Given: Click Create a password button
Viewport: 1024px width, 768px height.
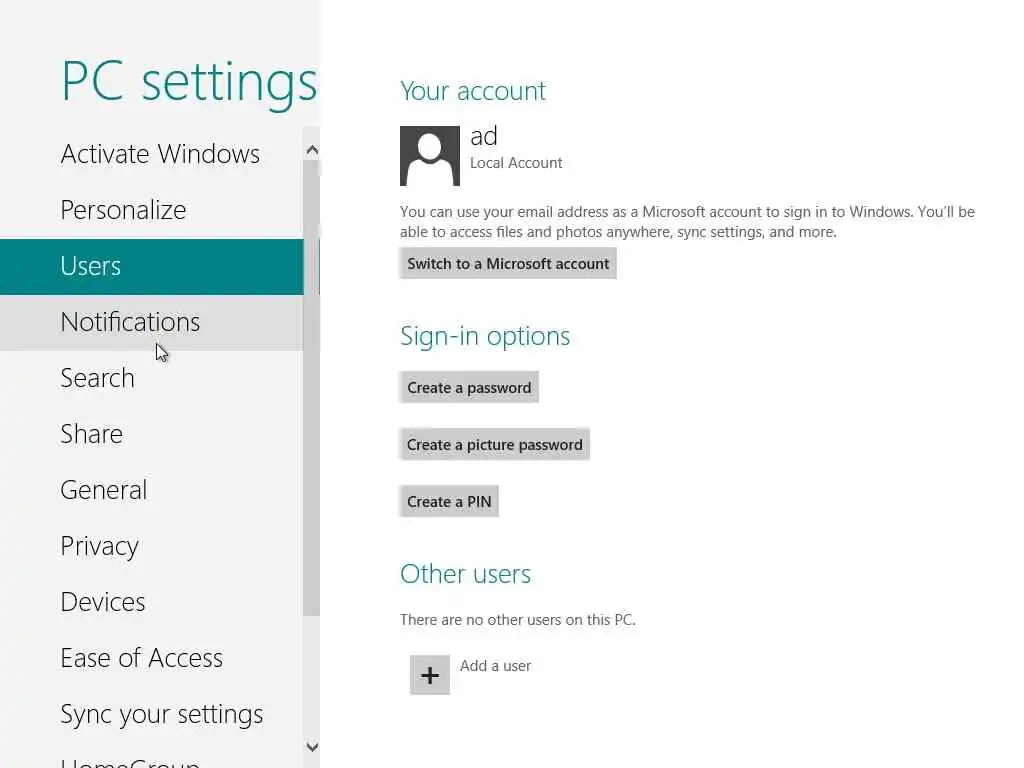Looking at the screenshot, I should point(469,388).
